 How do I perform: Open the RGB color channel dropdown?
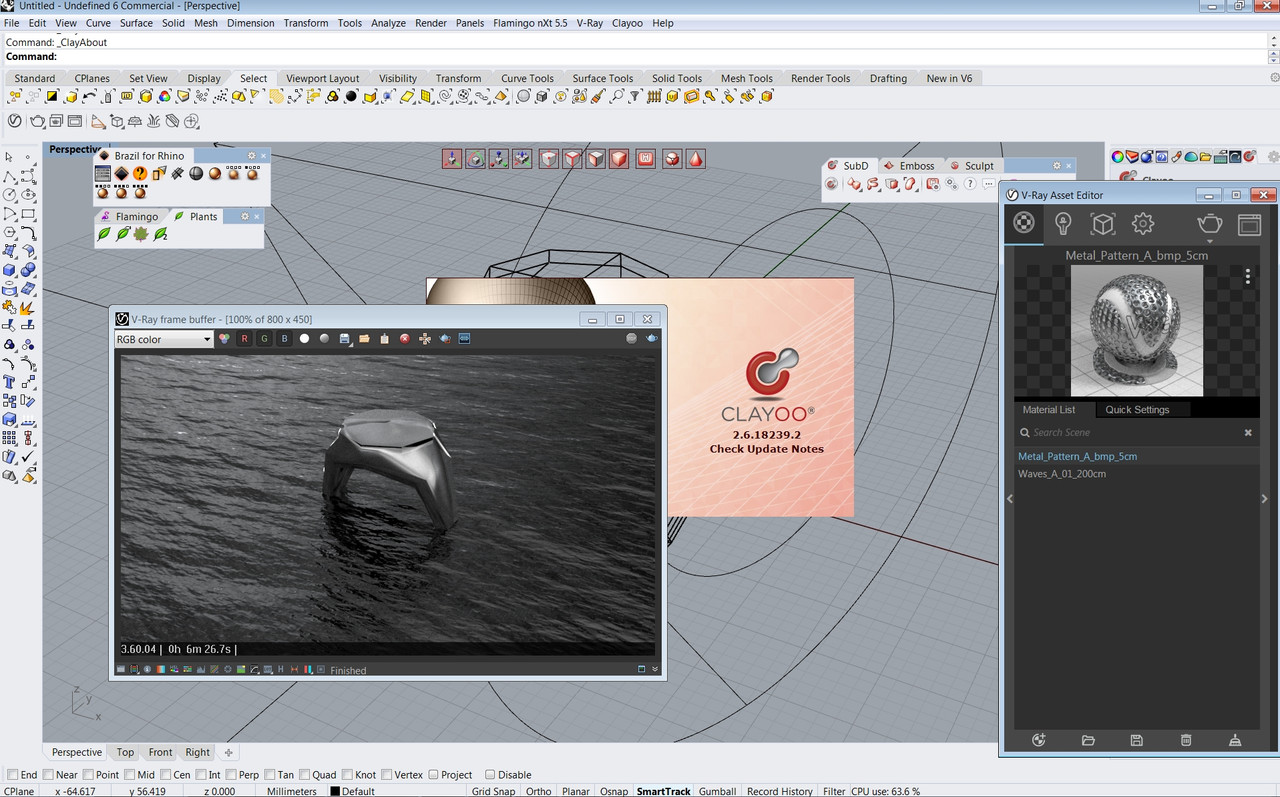click(x=164, y=339)
